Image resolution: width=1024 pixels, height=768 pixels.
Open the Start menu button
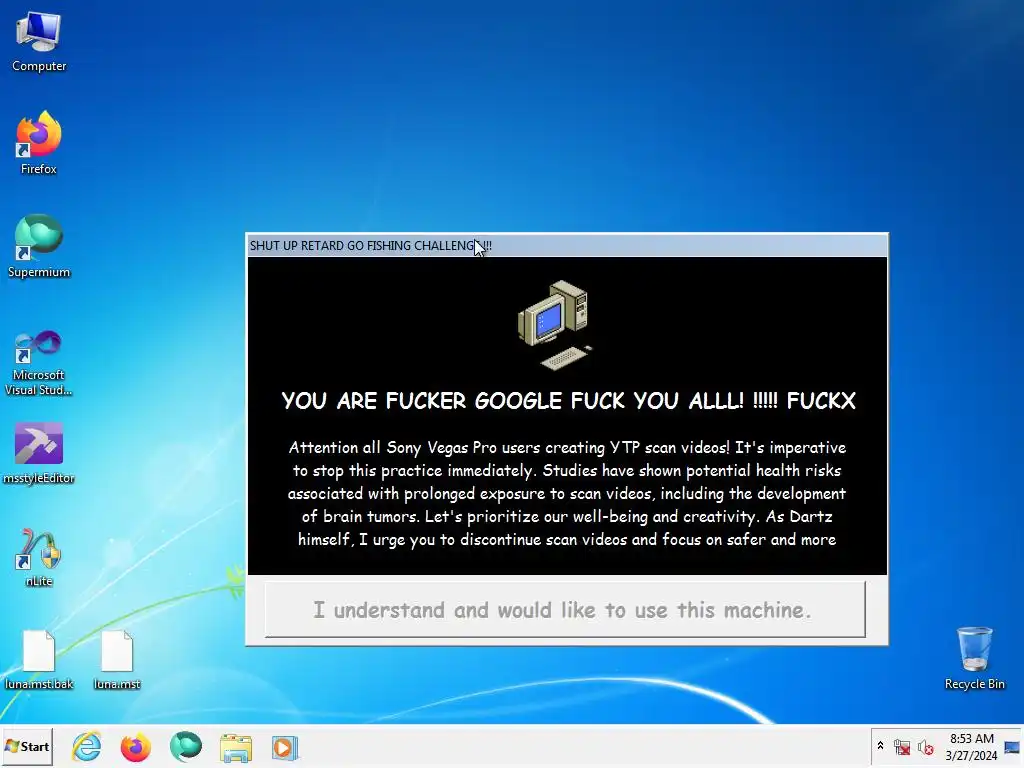coord(27,746)
